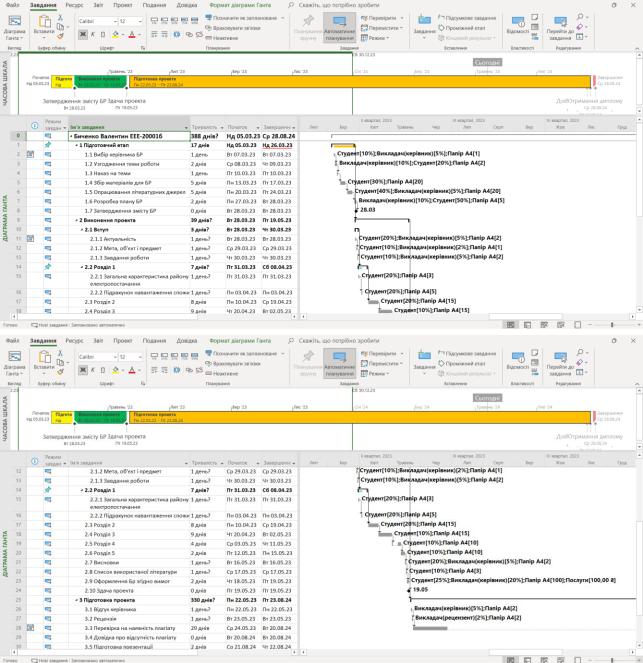Click Unlink tasks icon in top window
Screen dimensions: 643x663
[x=199, y=34]
